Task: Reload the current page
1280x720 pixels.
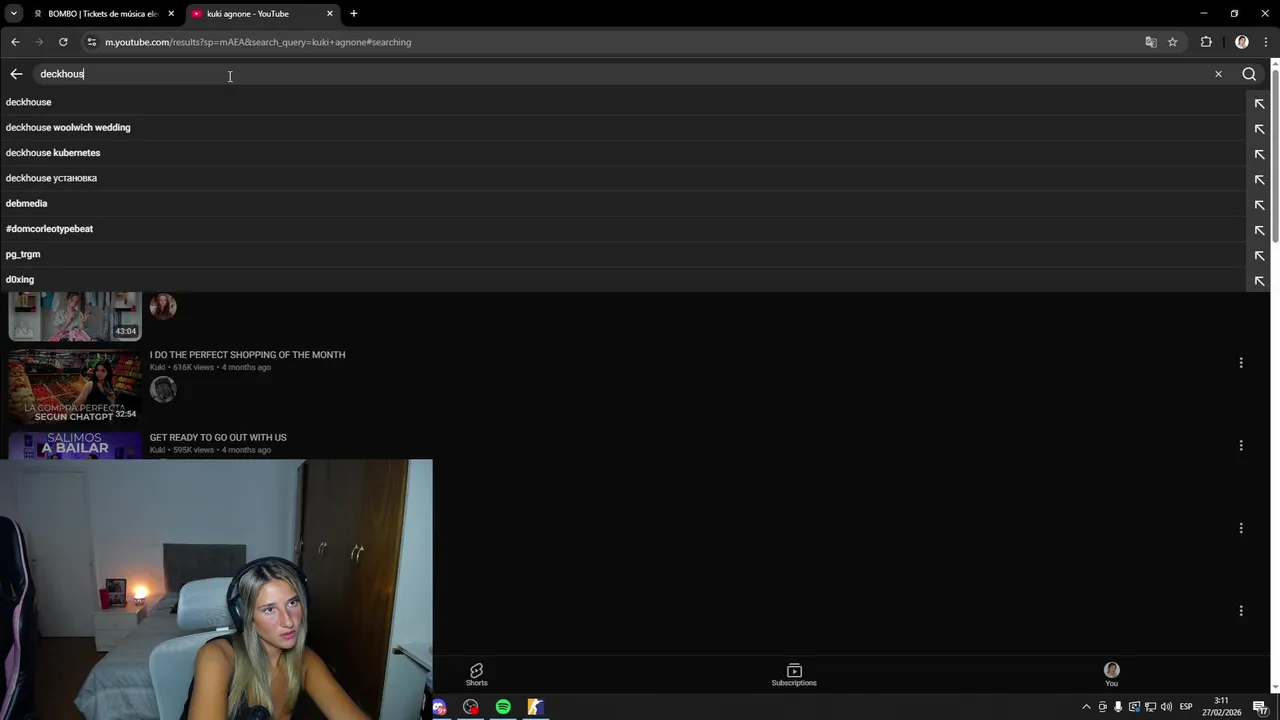Action: point(63,42)
